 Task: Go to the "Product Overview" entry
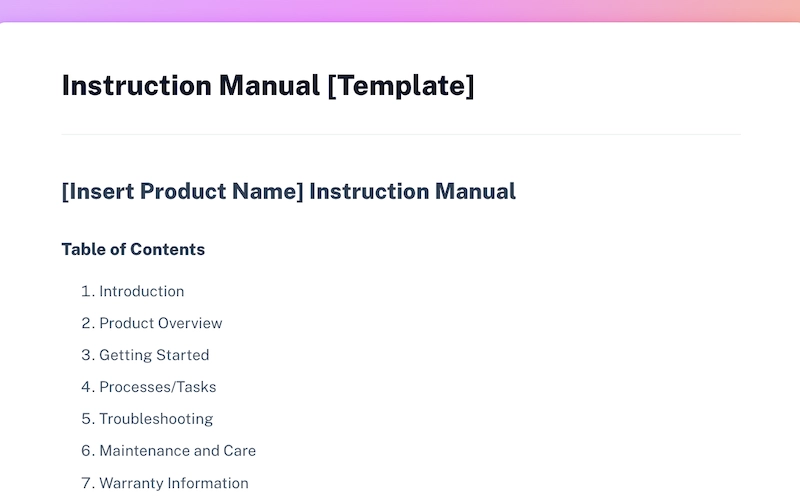coord(160,323)
